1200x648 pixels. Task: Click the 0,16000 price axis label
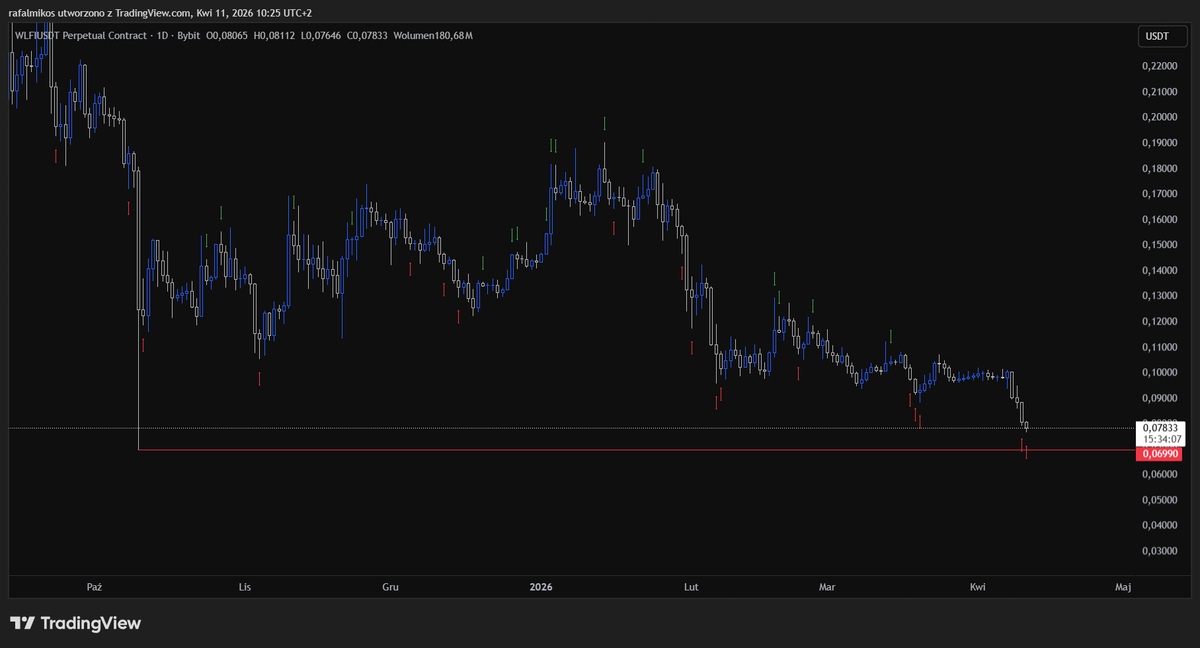coord(1159,219)
